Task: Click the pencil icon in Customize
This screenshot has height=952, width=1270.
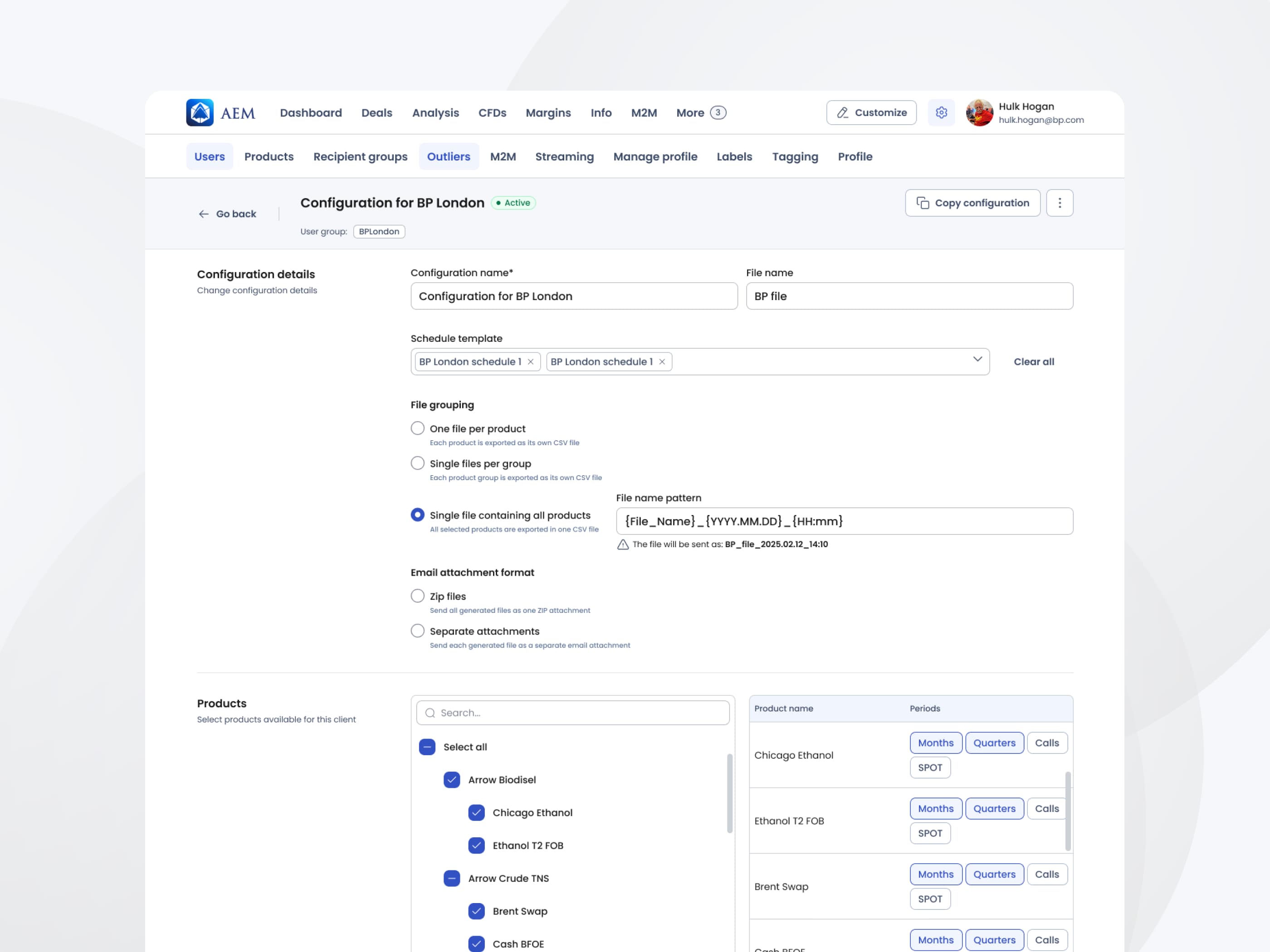Action: (x=842, y=112)
